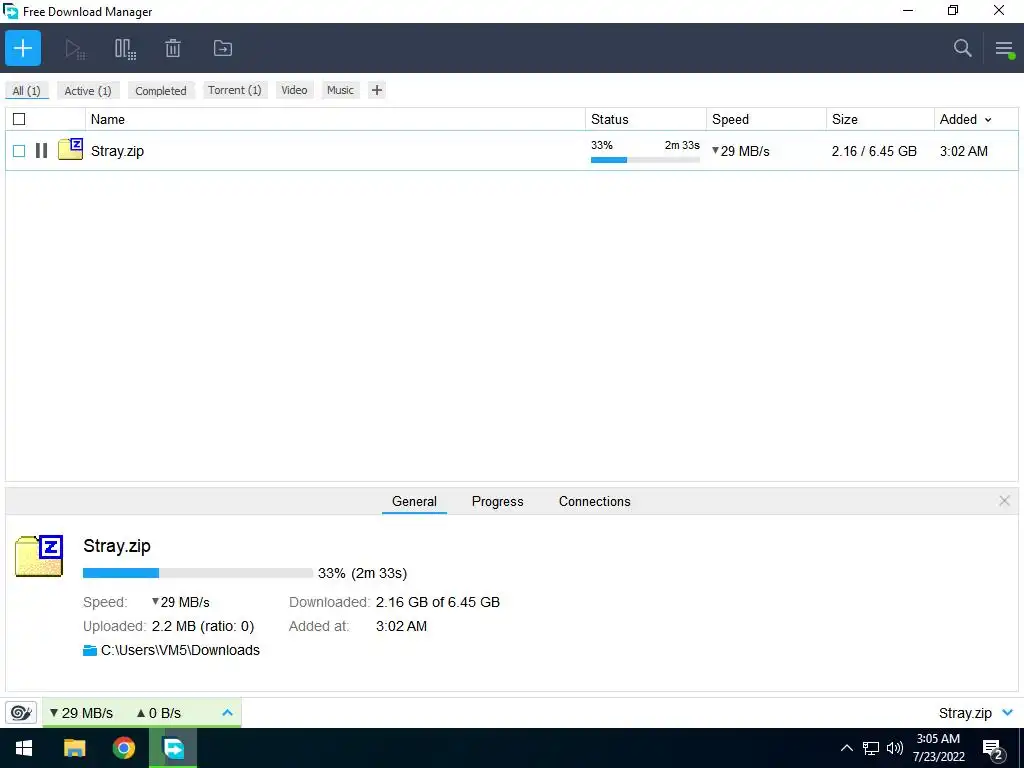This screenshot has height=768, width=1024.
Task: Close the bottom details panel
Action: coord(1004,501)
